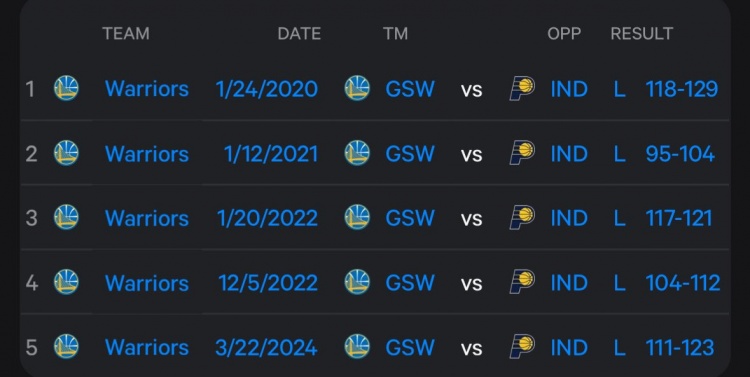Viewport: 750px width, 377px height.
Task: Click Pacers logo in the 3/22/2024 row
Action: click(522, 346)
